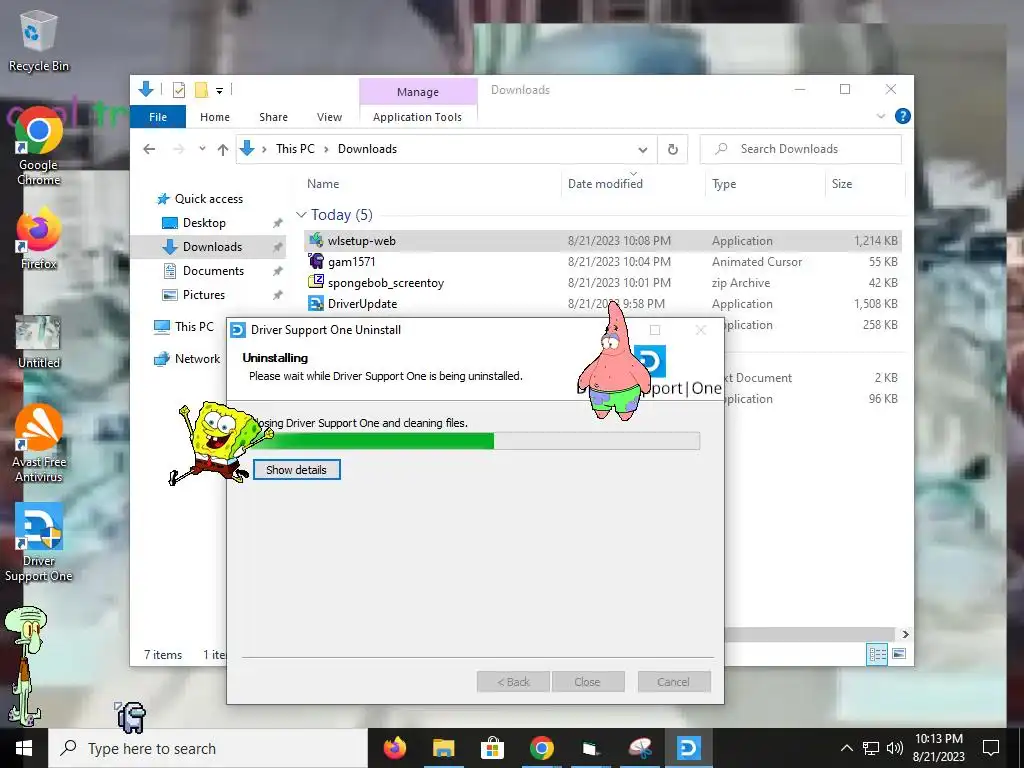Open Untitled desktop file thumbnail
Viewport: 1024px width, 768px height.
tap(38, 342)
